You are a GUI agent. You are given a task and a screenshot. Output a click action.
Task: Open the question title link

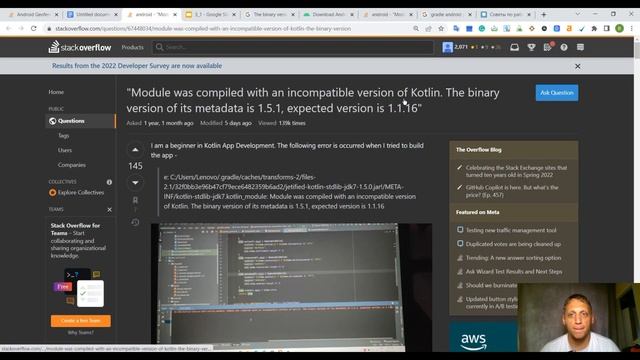click(313, 100)
